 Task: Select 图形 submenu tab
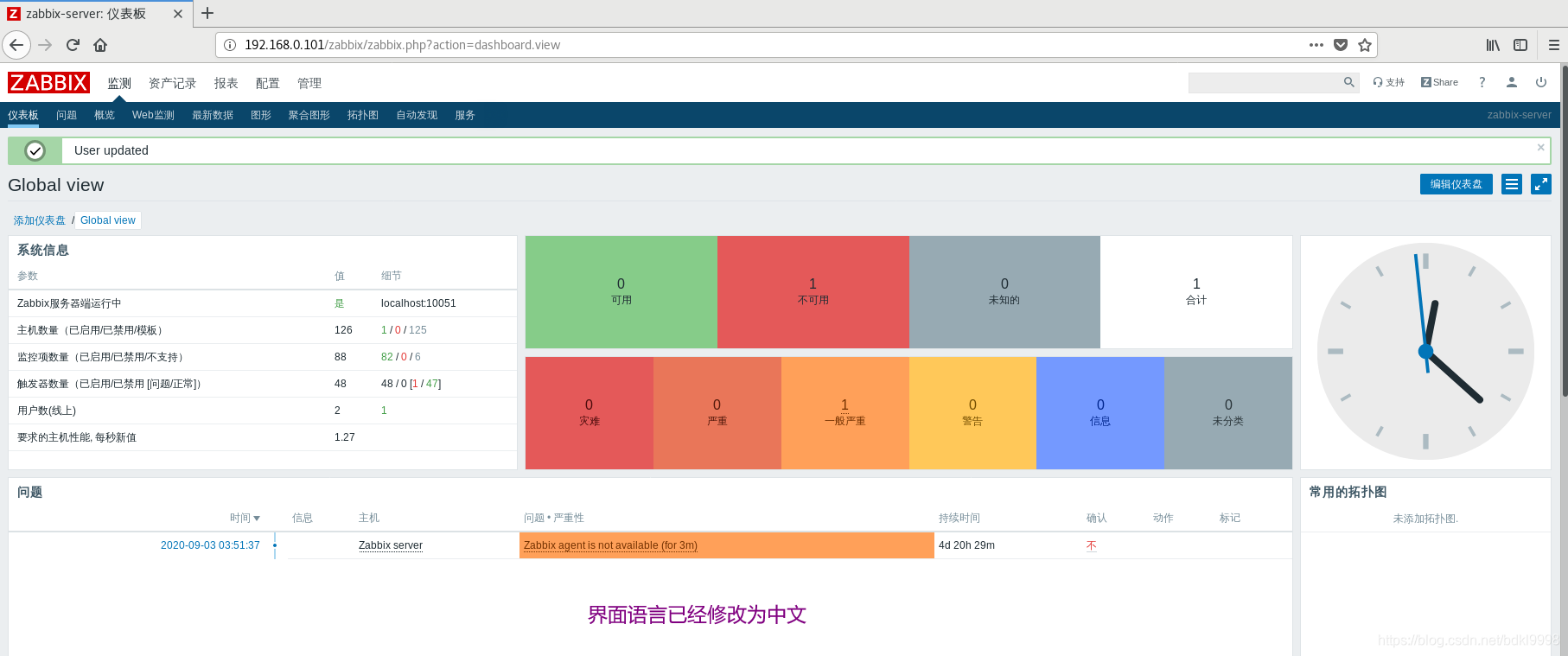(x=261, y=115)
